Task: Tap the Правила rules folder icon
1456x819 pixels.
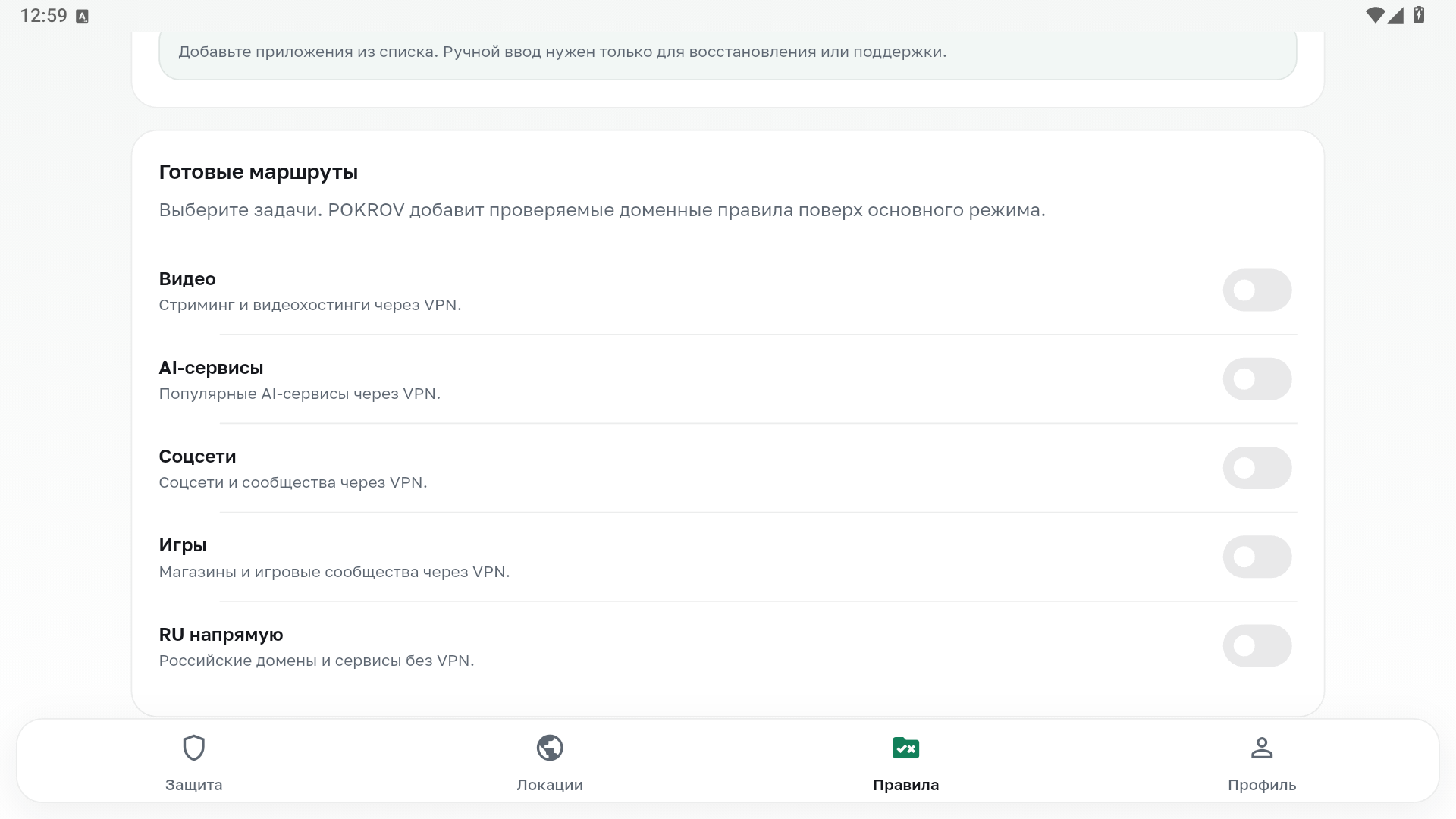Action: pyautogui.click(x=906, y=748)
